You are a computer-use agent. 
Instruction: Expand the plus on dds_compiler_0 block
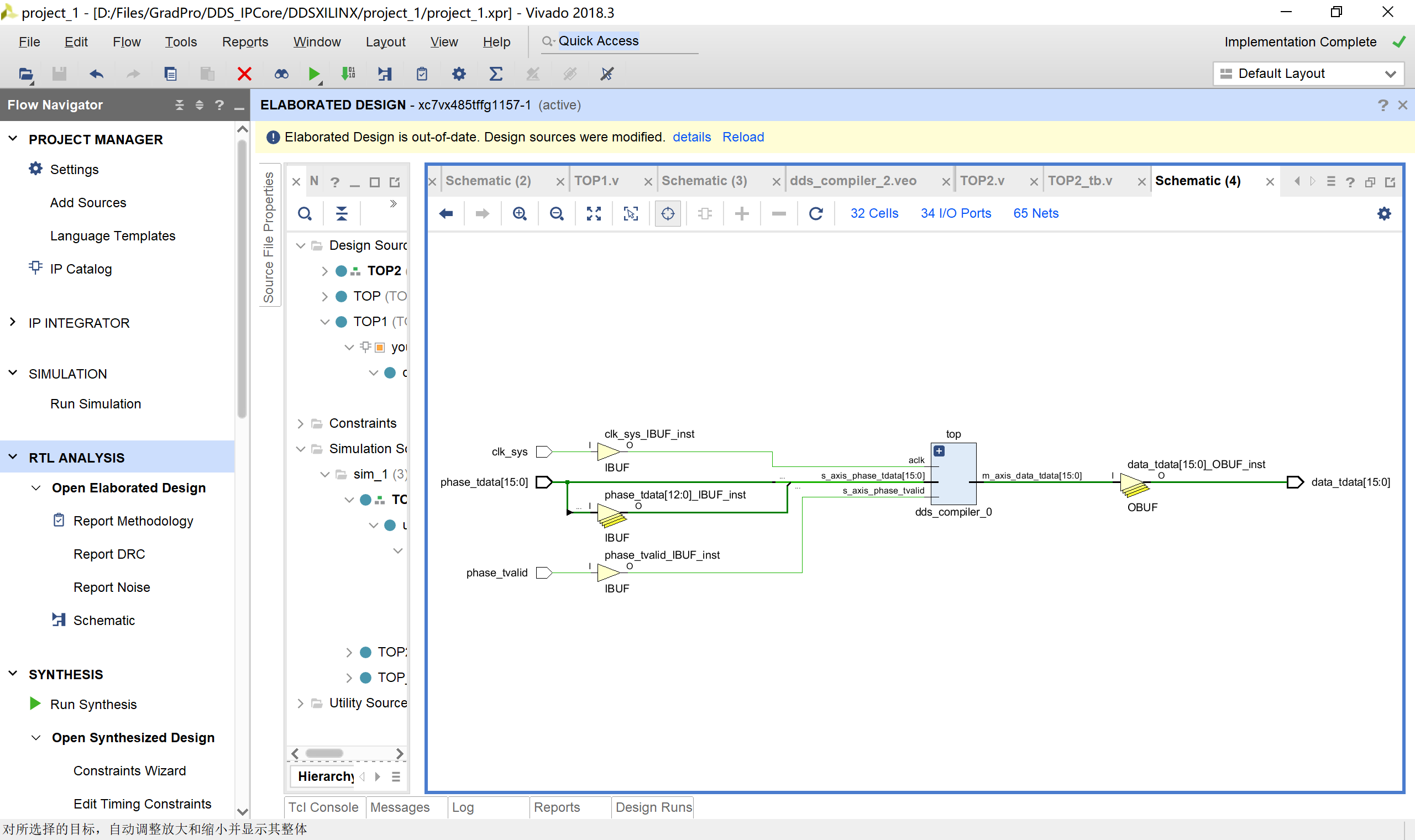[939, 451]
